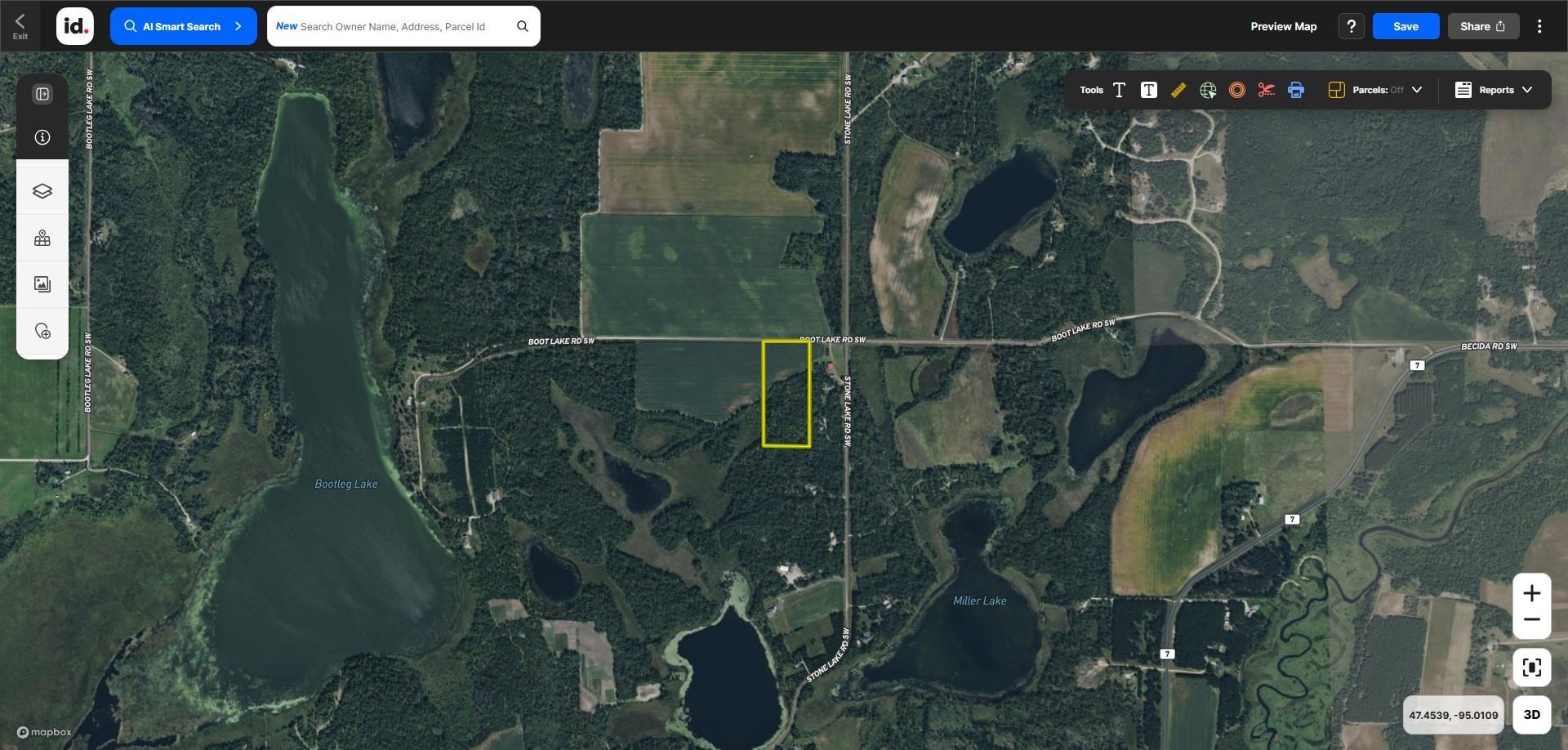Toggle the left sidebar panel collapse

42,94
